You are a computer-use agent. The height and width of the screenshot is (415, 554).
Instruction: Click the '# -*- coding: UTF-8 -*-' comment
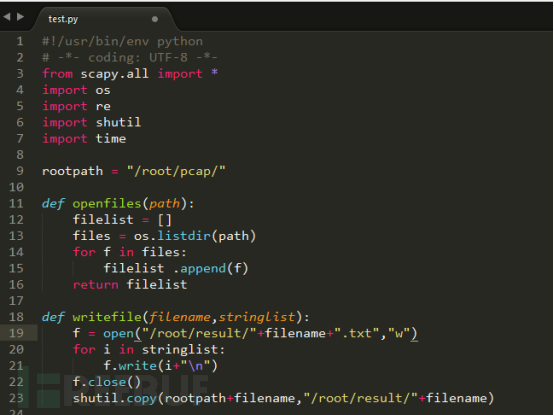pos(130,57)
